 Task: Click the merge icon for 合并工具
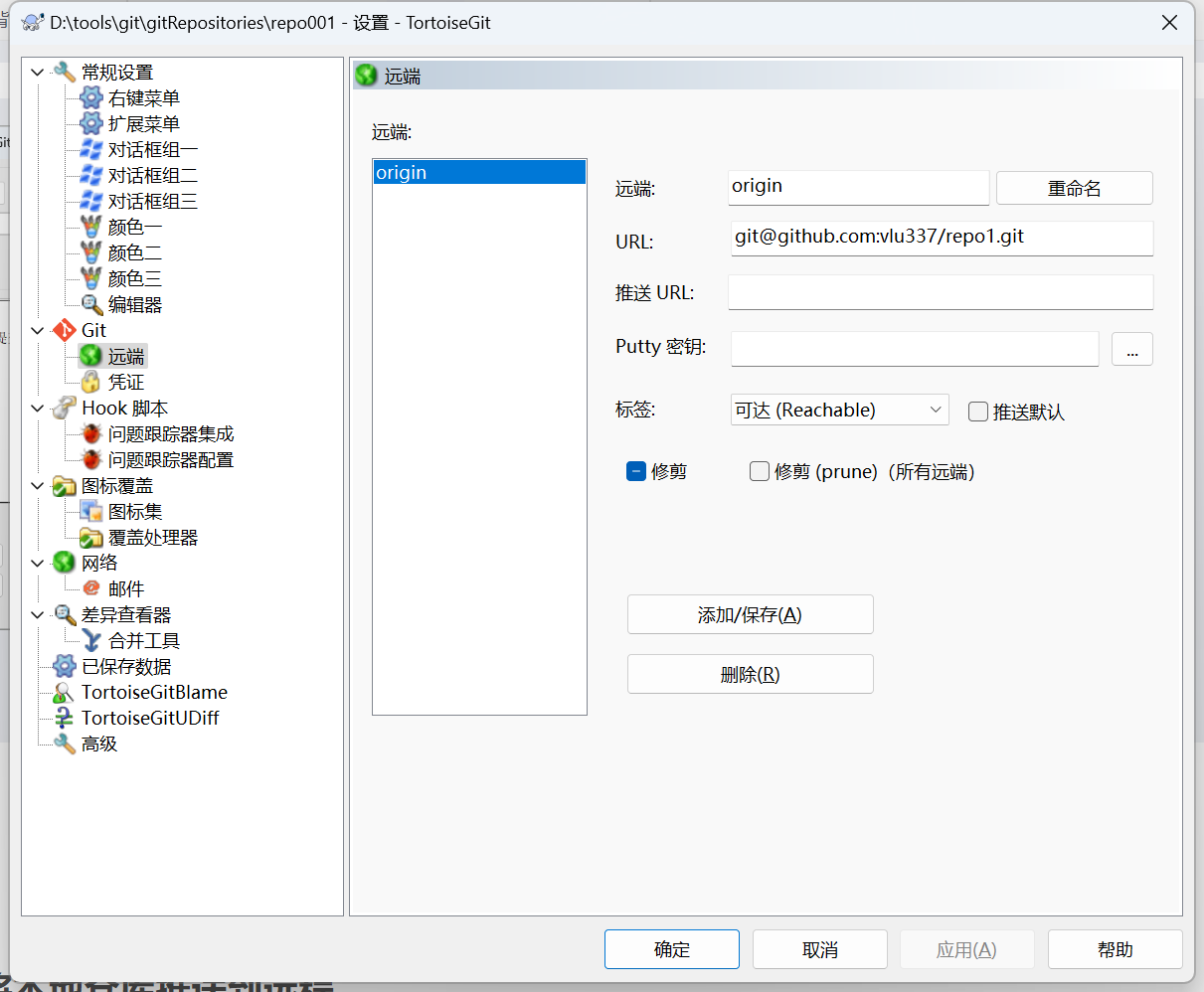coord(91,640)
